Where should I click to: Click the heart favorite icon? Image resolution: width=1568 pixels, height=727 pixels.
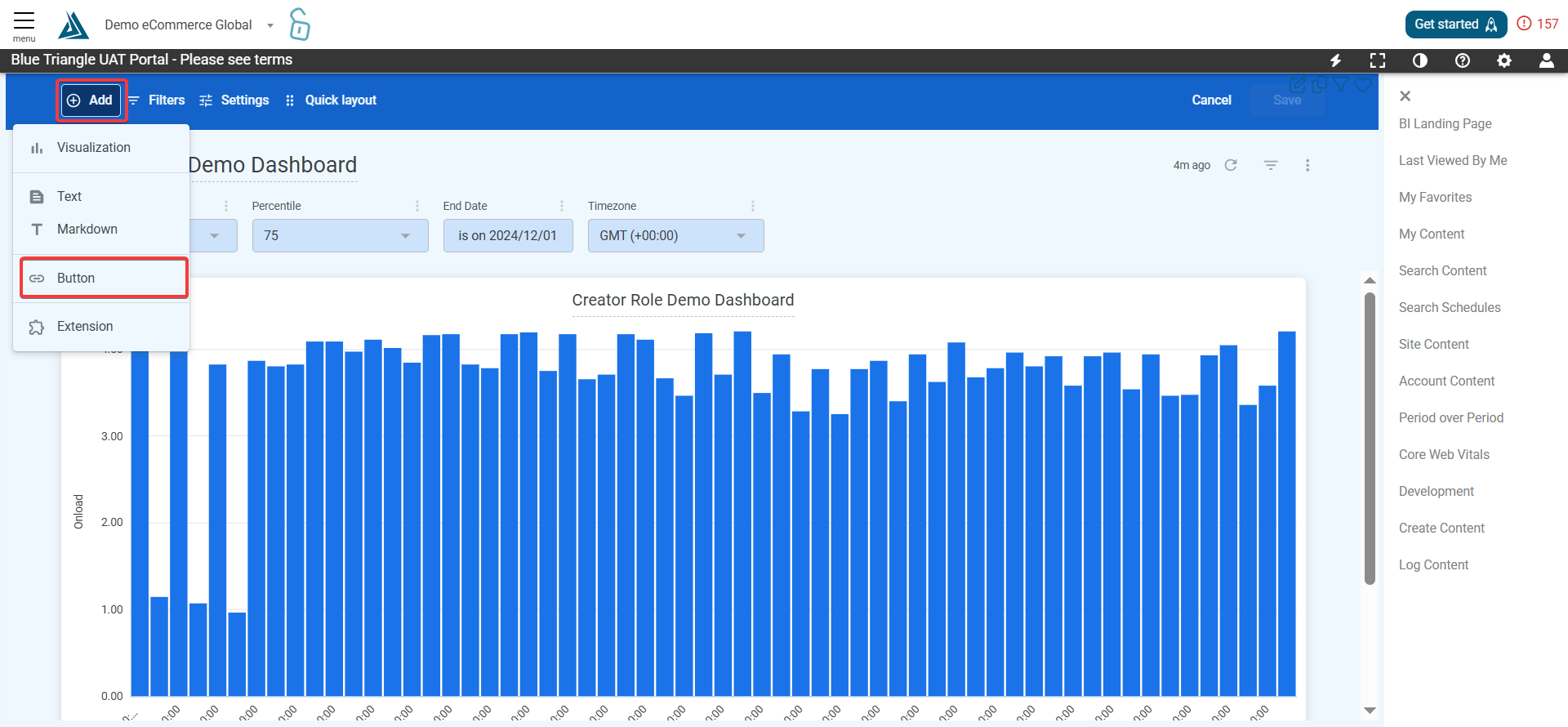coord(1363,84)
